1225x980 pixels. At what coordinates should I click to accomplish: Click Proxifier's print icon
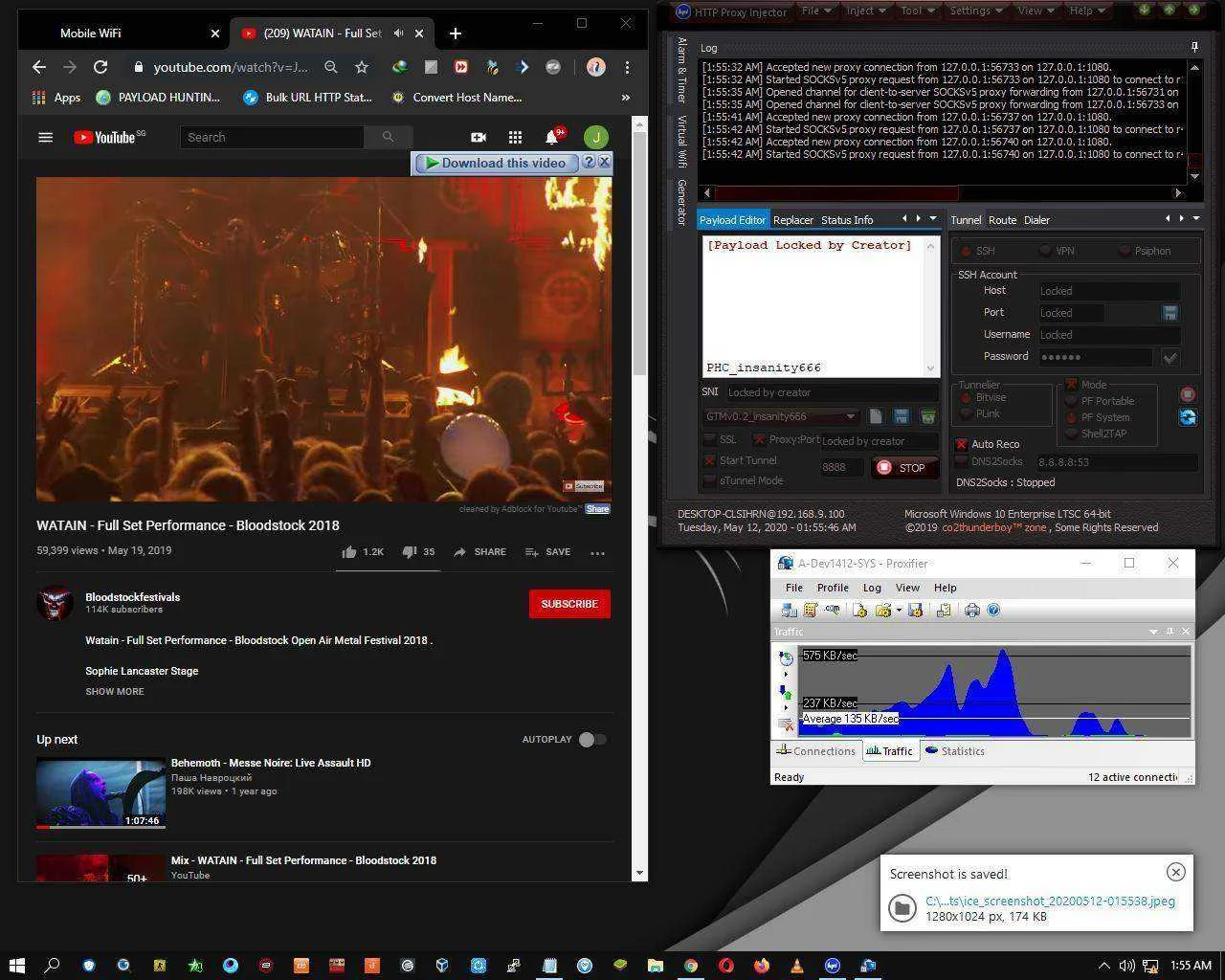pos(972,610)
